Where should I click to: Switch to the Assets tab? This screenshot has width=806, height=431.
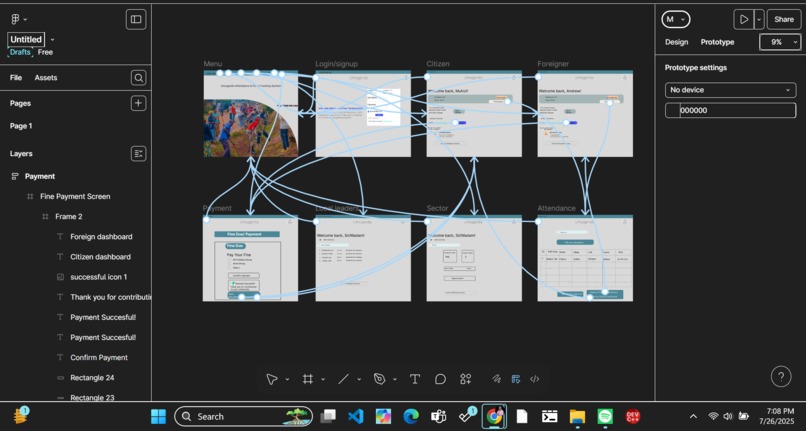point(46,78)
